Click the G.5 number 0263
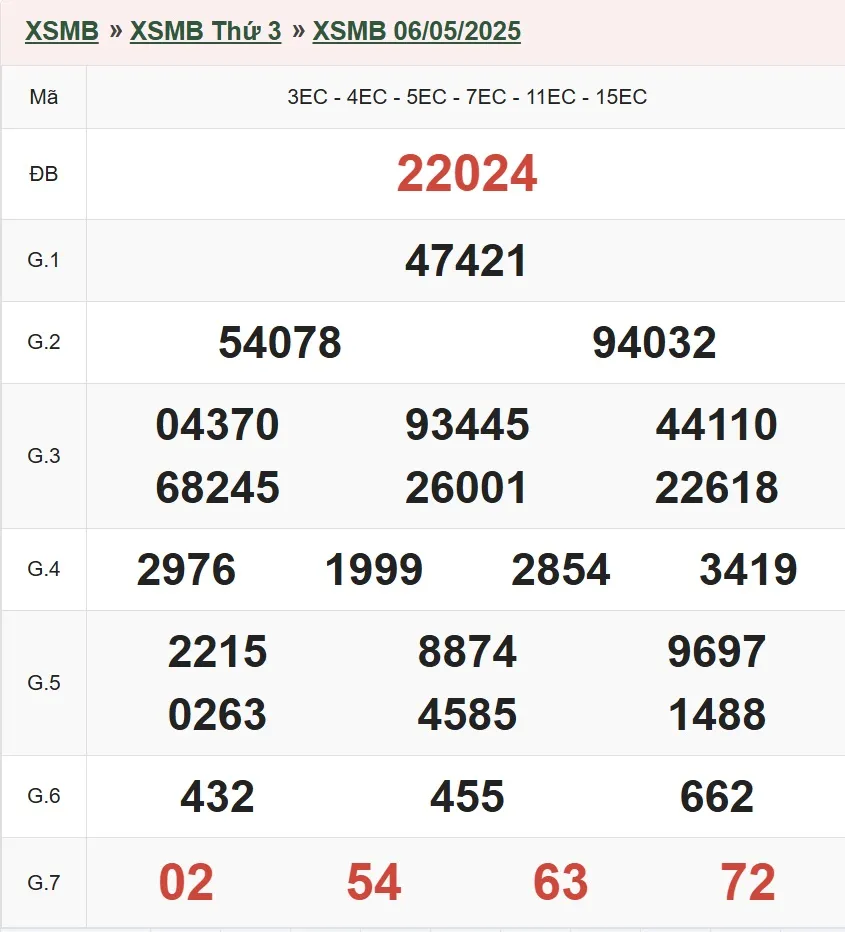This screenshot has height=932, width=845. click(x=217, y=715)
